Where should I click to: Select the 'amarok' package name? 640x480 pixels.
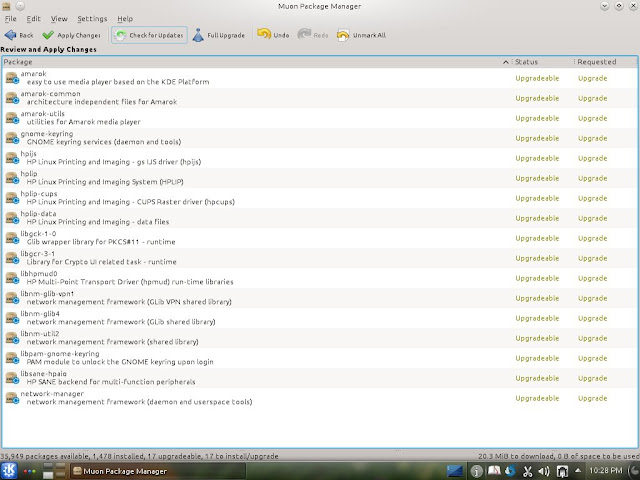point(33,73)
